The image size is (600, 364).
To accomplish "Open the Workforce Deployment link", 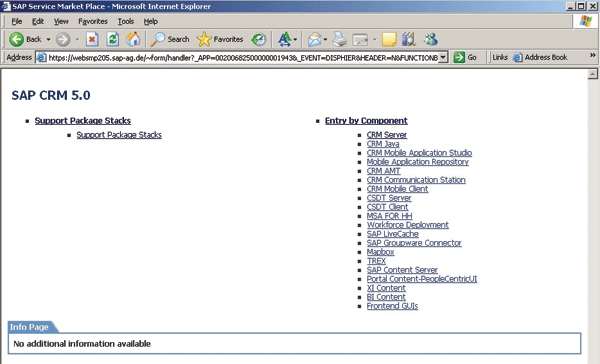I will coord(408,225).
